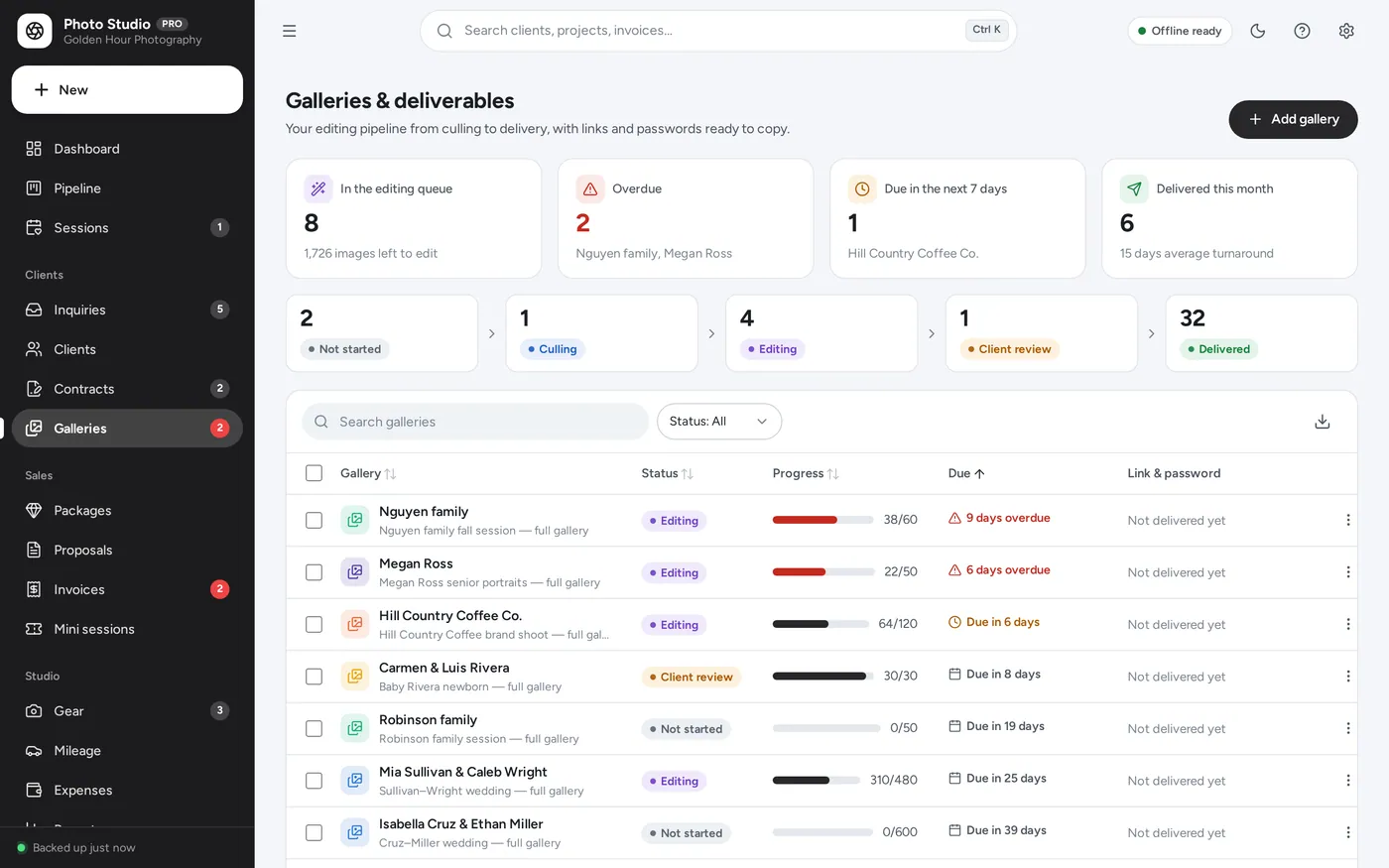Viewport: 1389px width, 868px height.
Task: Select the Carmen & Luis Rivera checkbox
Action: tap(314, 677)
